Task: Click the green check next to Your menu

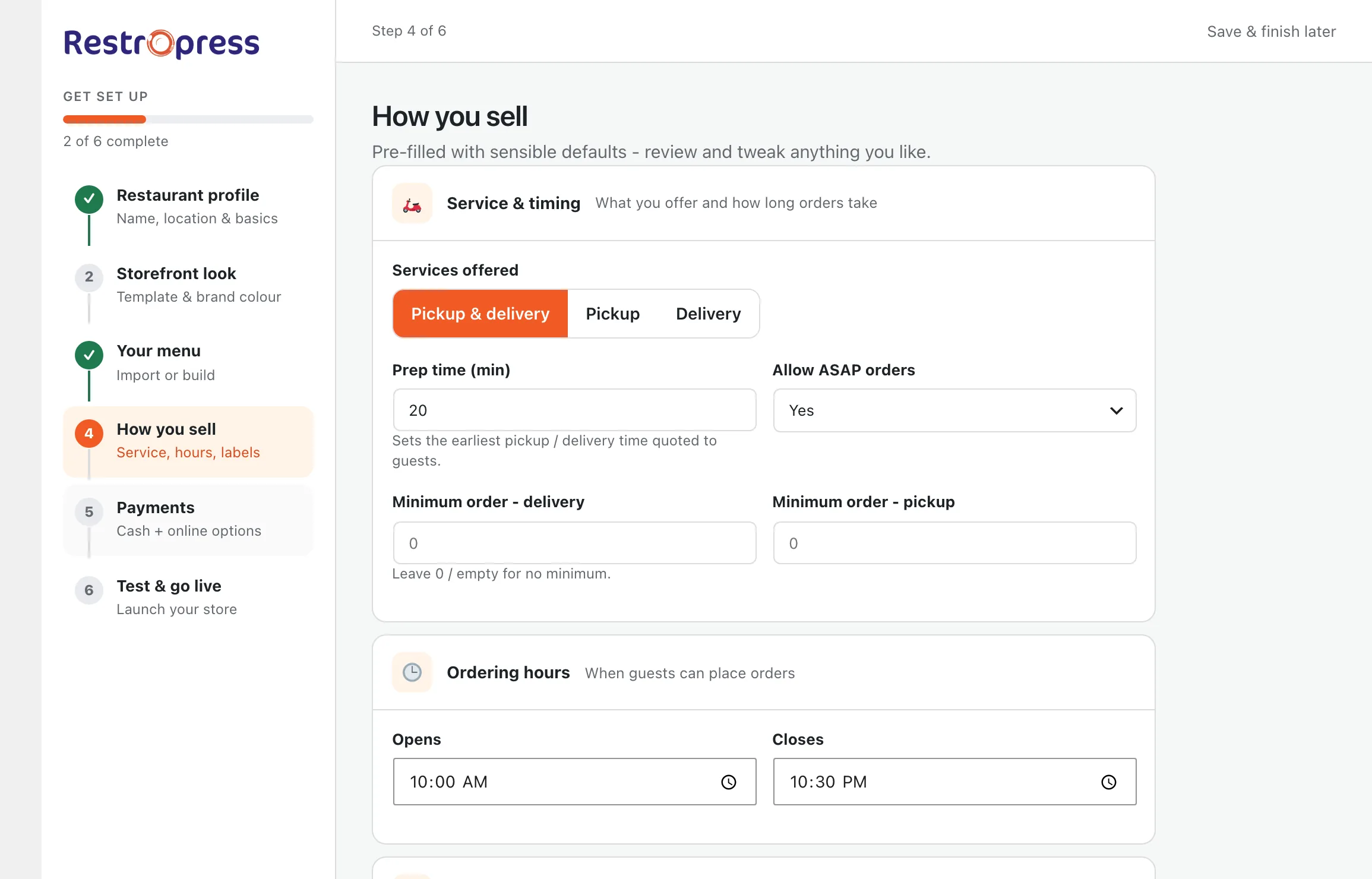Action: click(x=89, y=355)
